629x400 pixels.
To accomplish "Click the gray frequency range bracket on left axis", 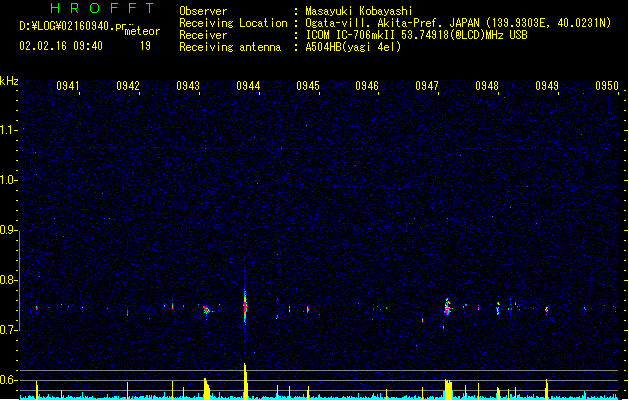I will point(20,280).
